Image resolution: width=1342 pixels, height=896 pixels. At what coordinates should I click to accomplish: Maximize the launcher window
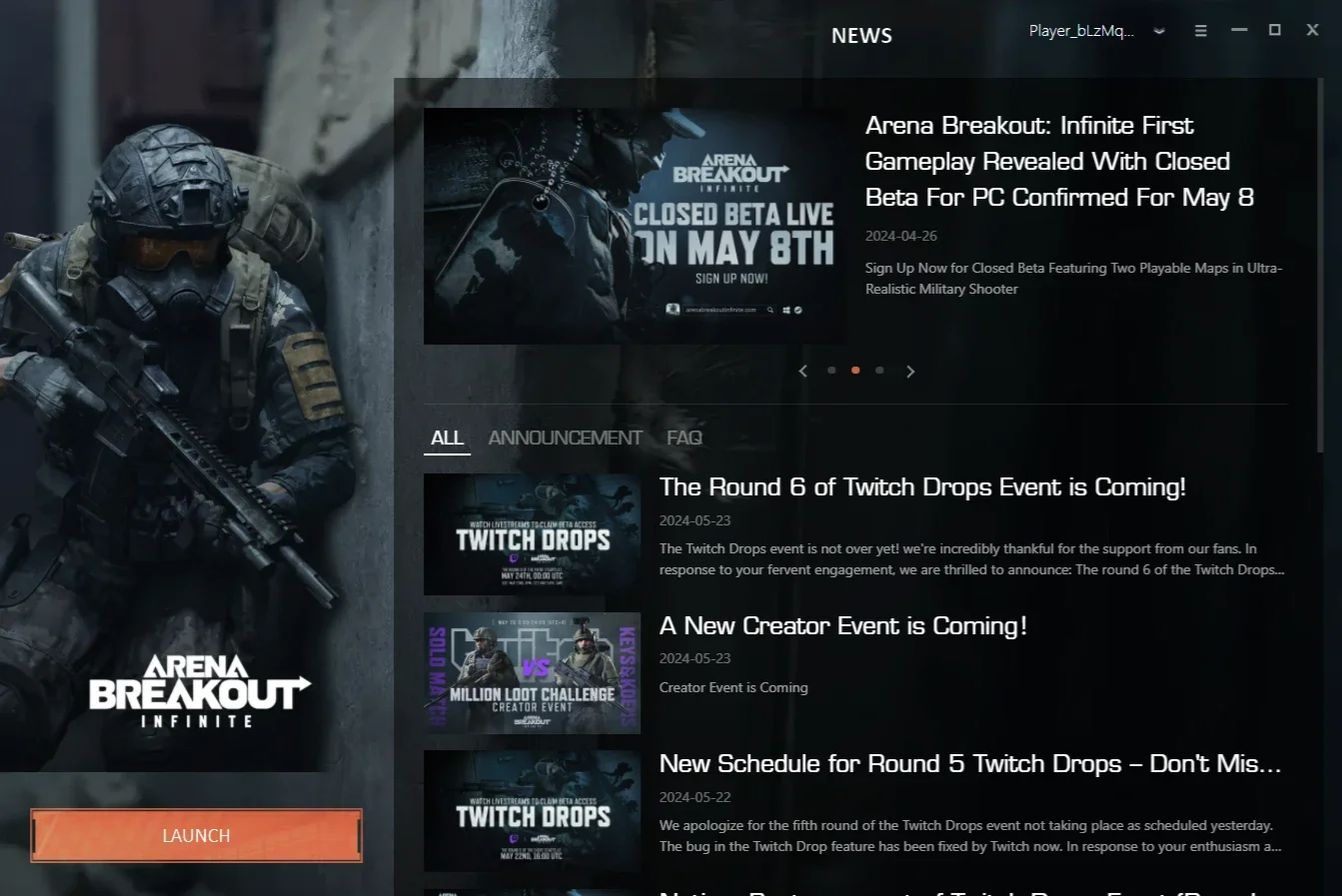(1275, 30)
